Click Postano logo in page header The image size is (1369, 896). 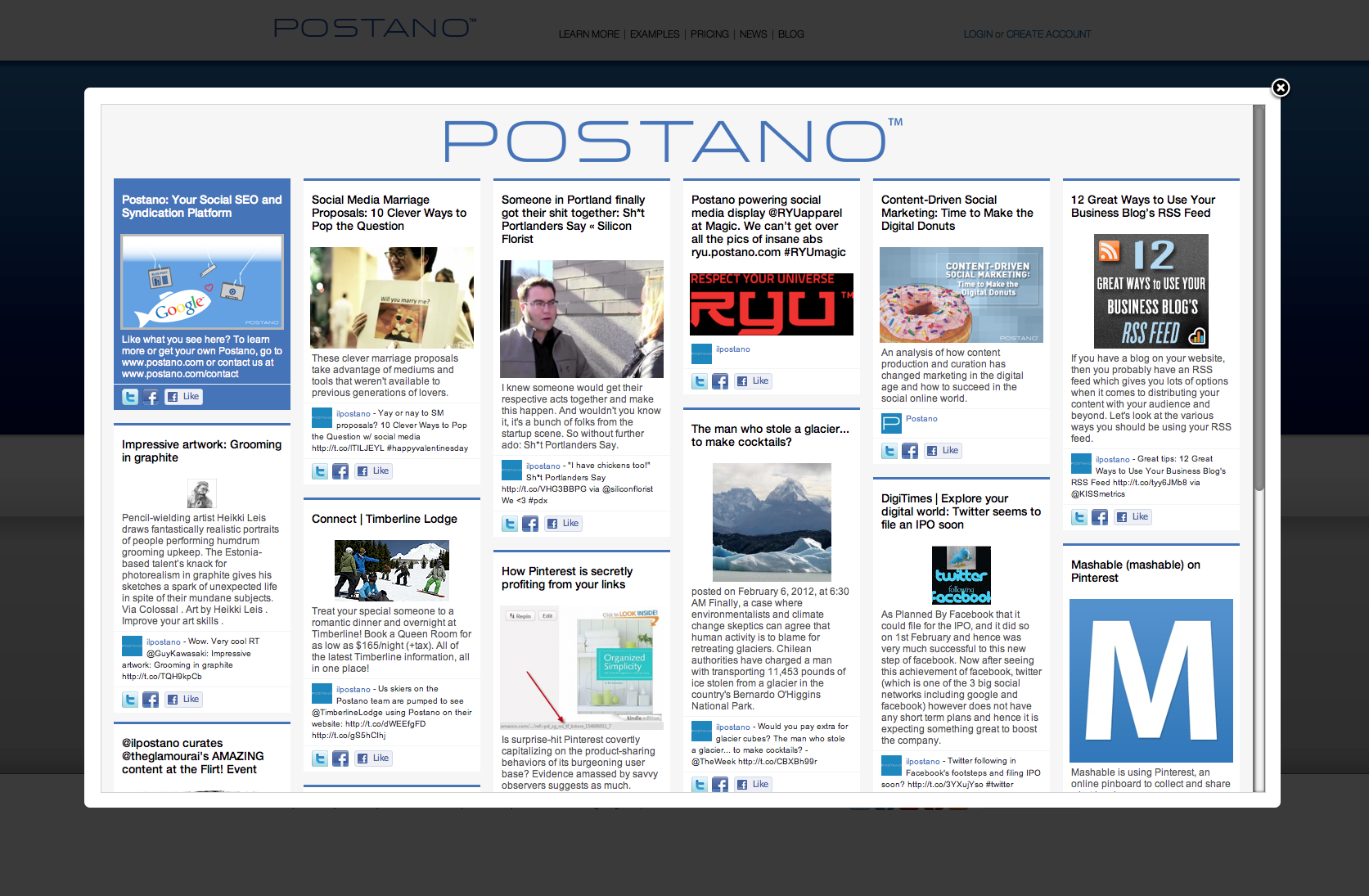[375, 28]
